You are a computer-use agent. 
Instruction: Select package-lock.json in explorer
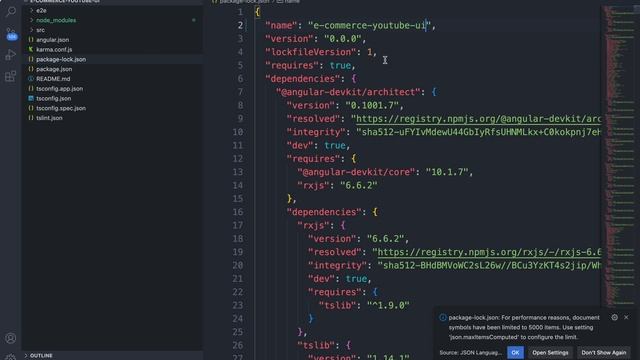61,59
